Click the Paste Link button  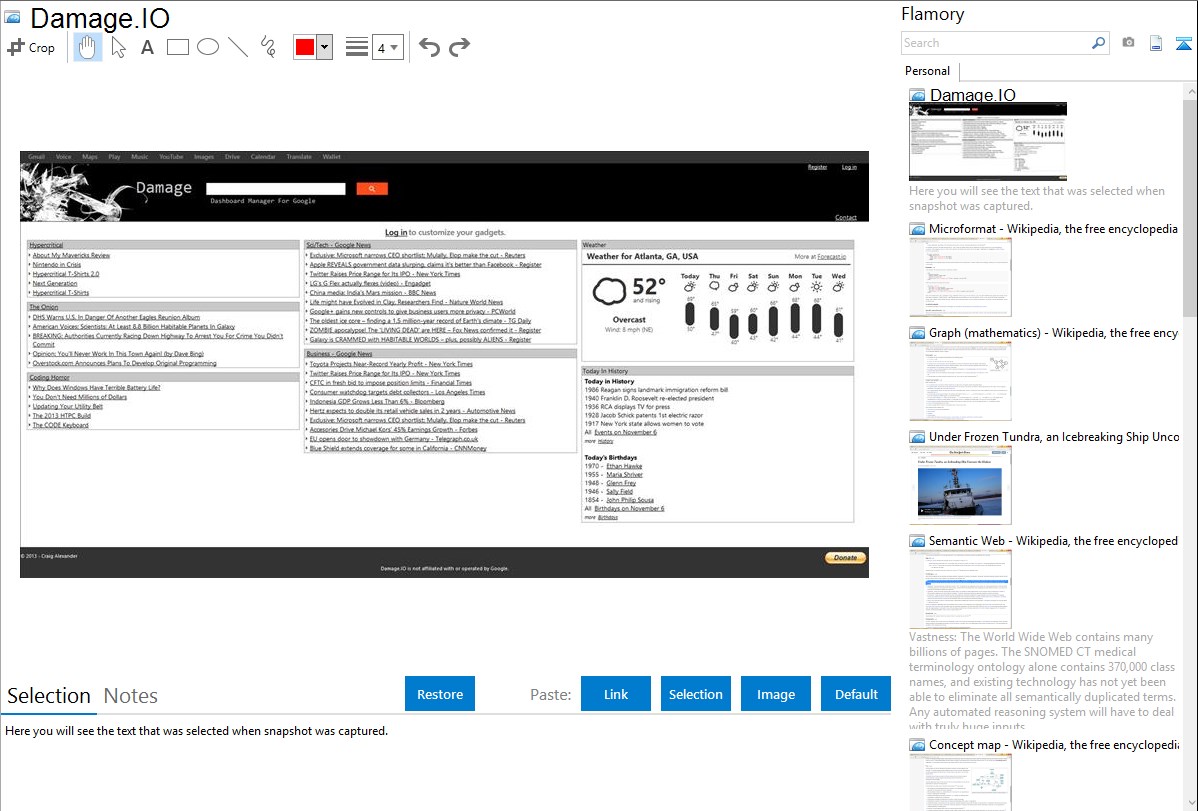click(x=616, y=694)
